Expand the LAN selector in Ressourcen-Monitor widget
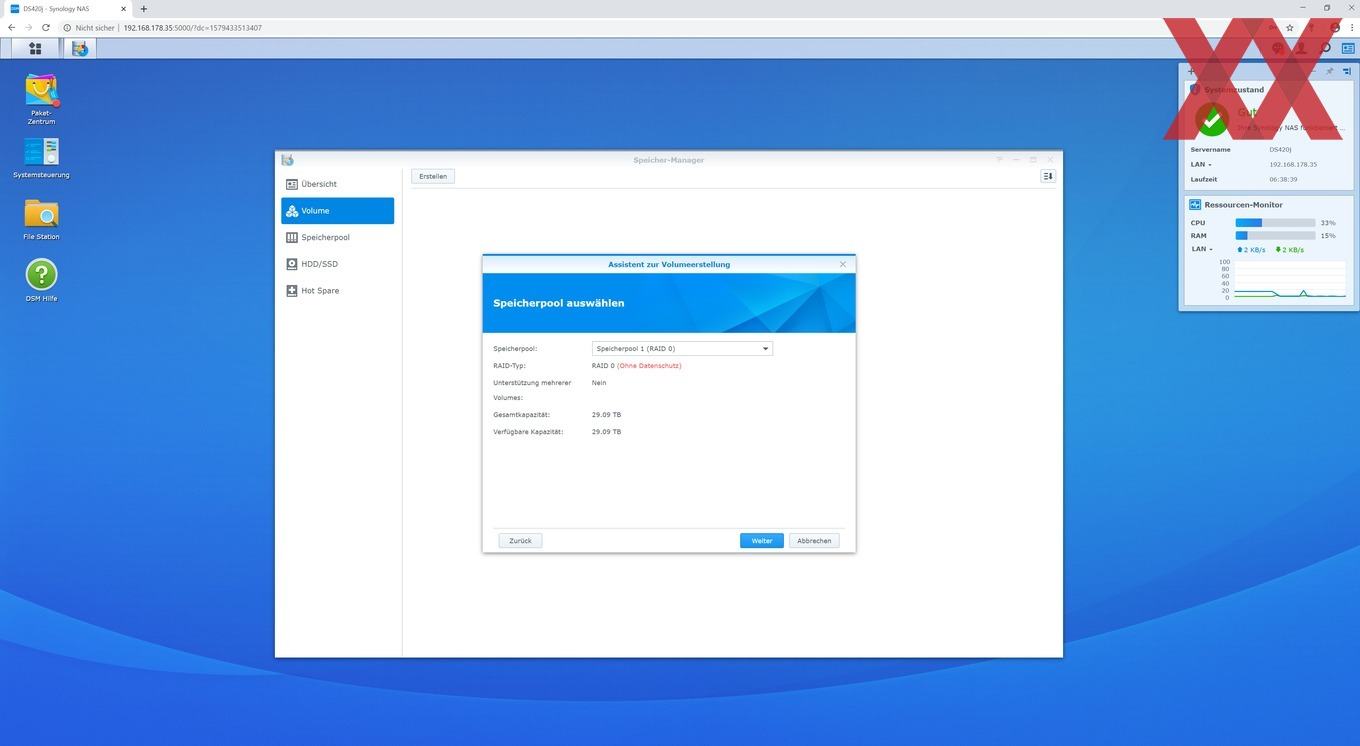The width and height of the screenshot is (1360, 746). click(x=1201, y=249)
